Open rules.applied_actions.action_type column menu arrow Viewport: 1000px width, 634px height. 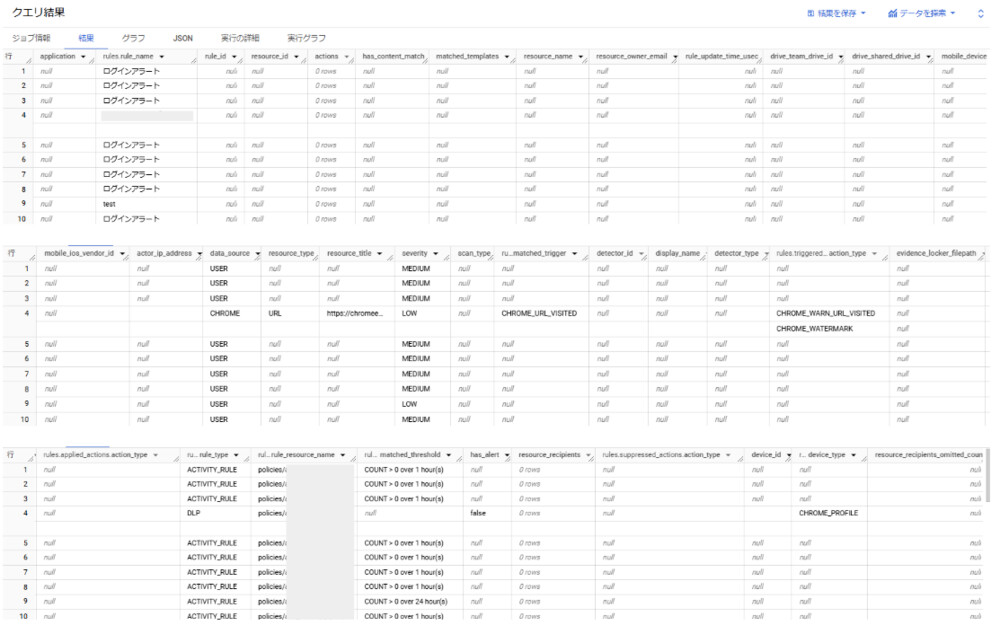pyautogui.click(x=156, y=455)
